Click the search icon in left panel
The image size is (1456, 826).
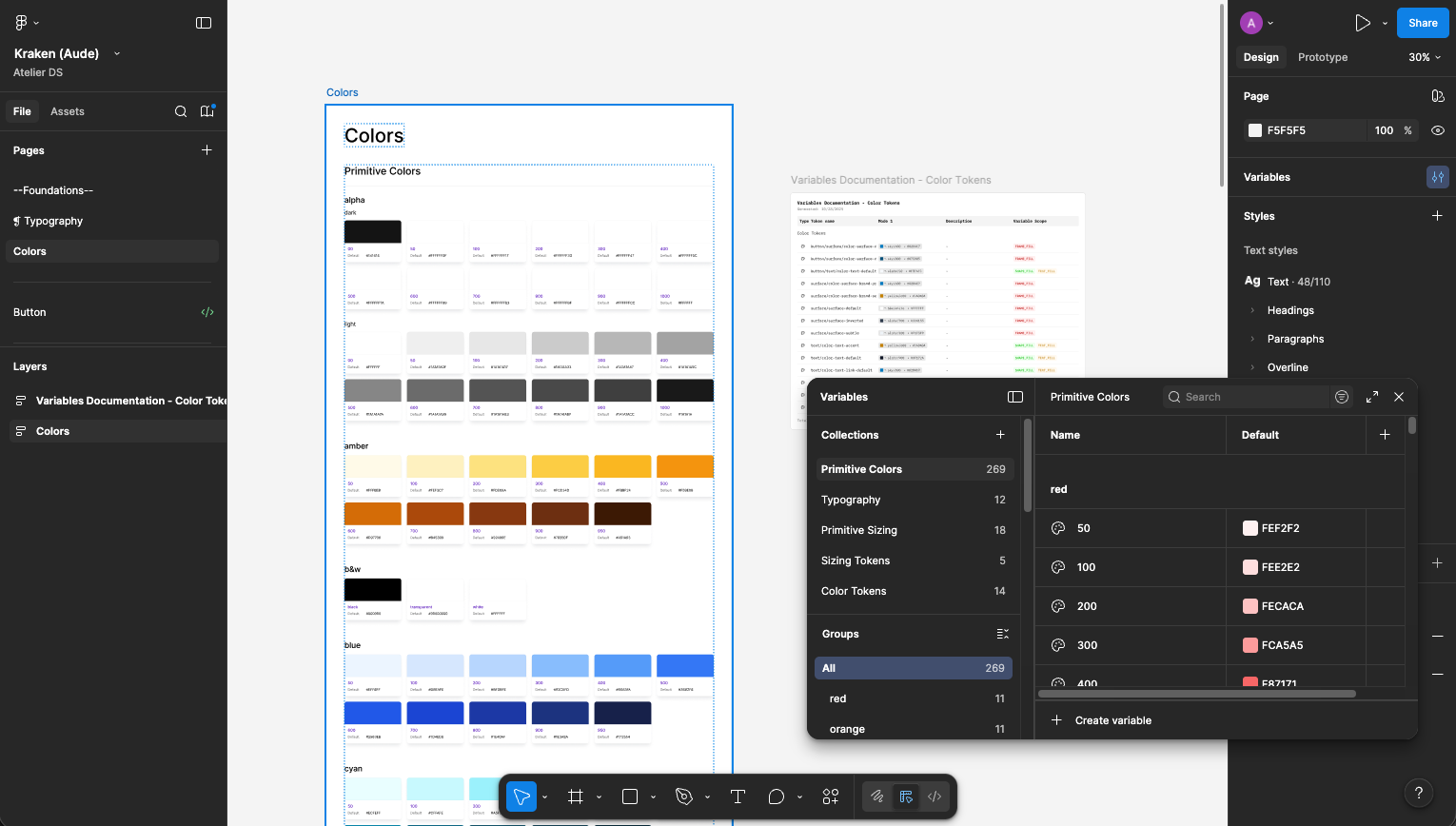pyautogui.click(x=181, y=111)
